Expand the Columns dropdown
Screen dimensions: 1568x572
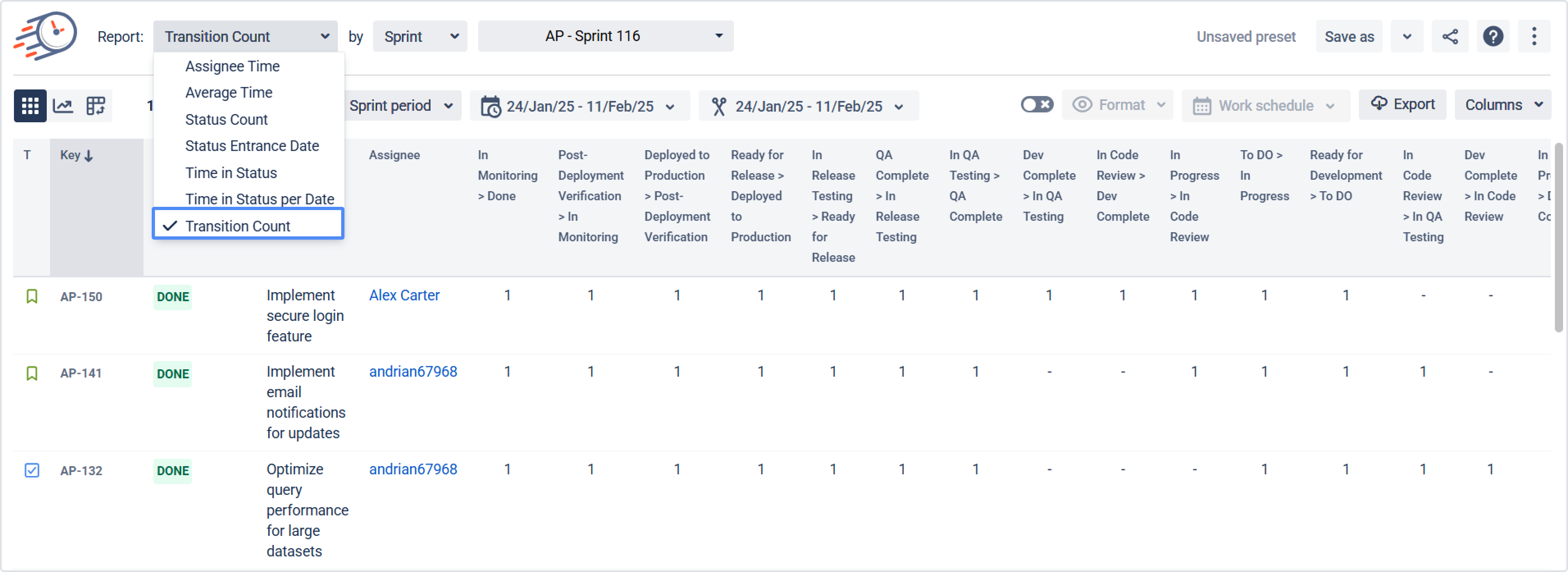point(1502,105)
